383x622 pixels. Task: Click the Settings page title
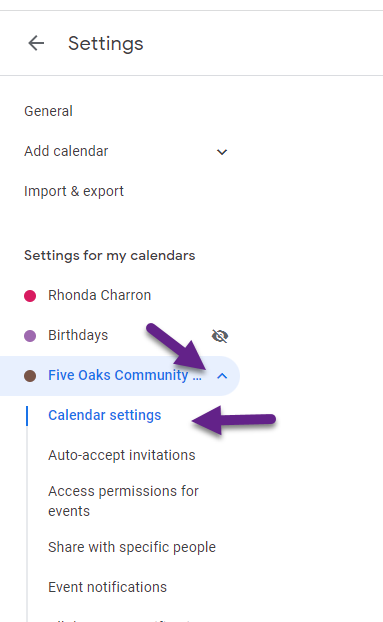click(x=105, y=43)
